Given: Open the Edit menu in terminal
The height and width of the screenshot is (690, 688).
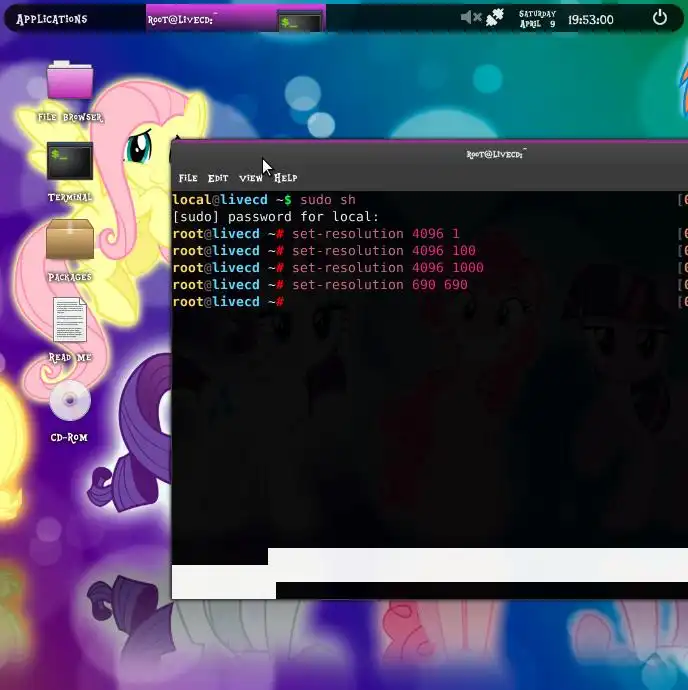Looking at the screenshot, I should click(218, 178).
